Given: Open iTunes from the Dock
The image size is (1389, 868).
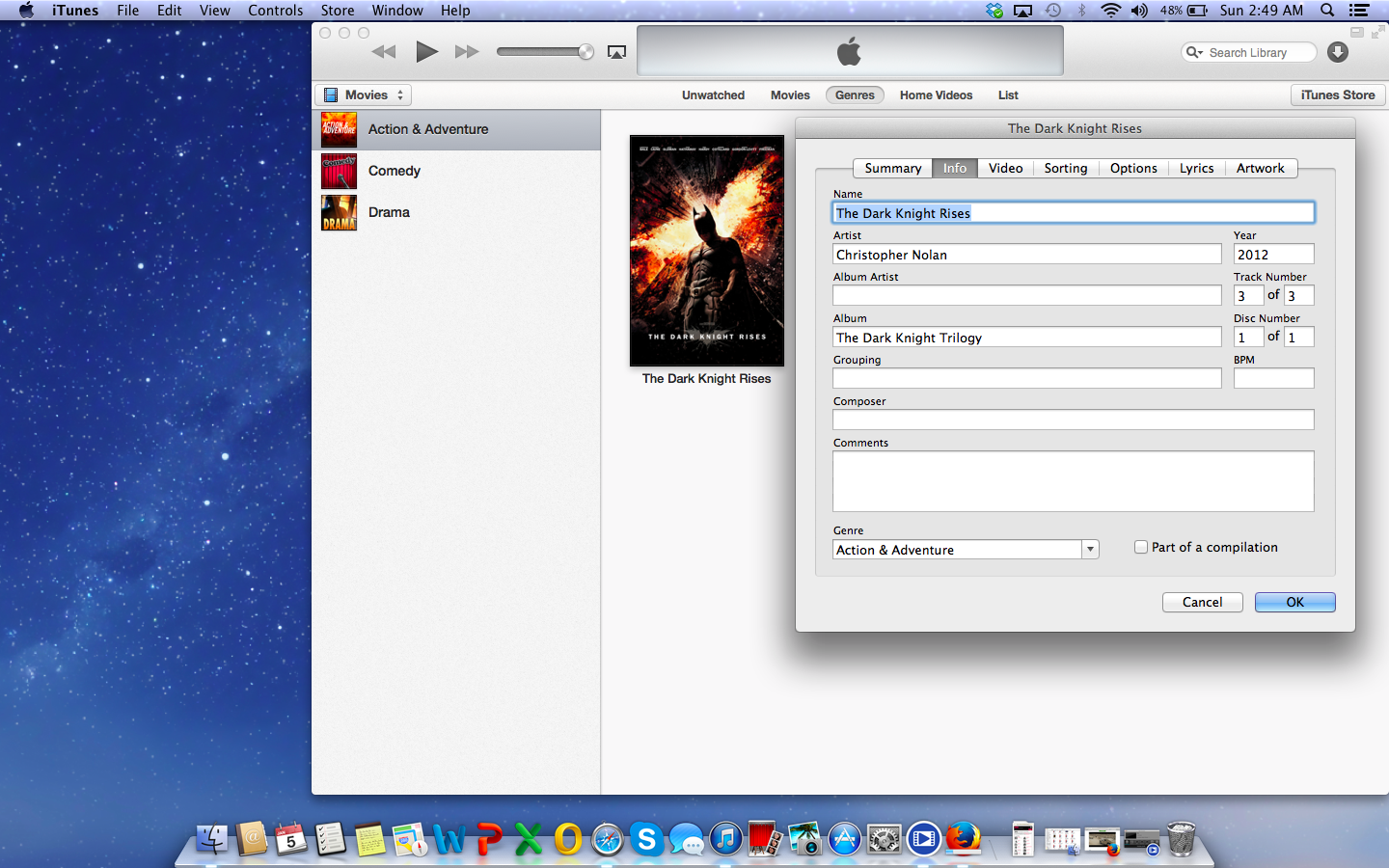Looking at the screenshot, I should point(726,839).
